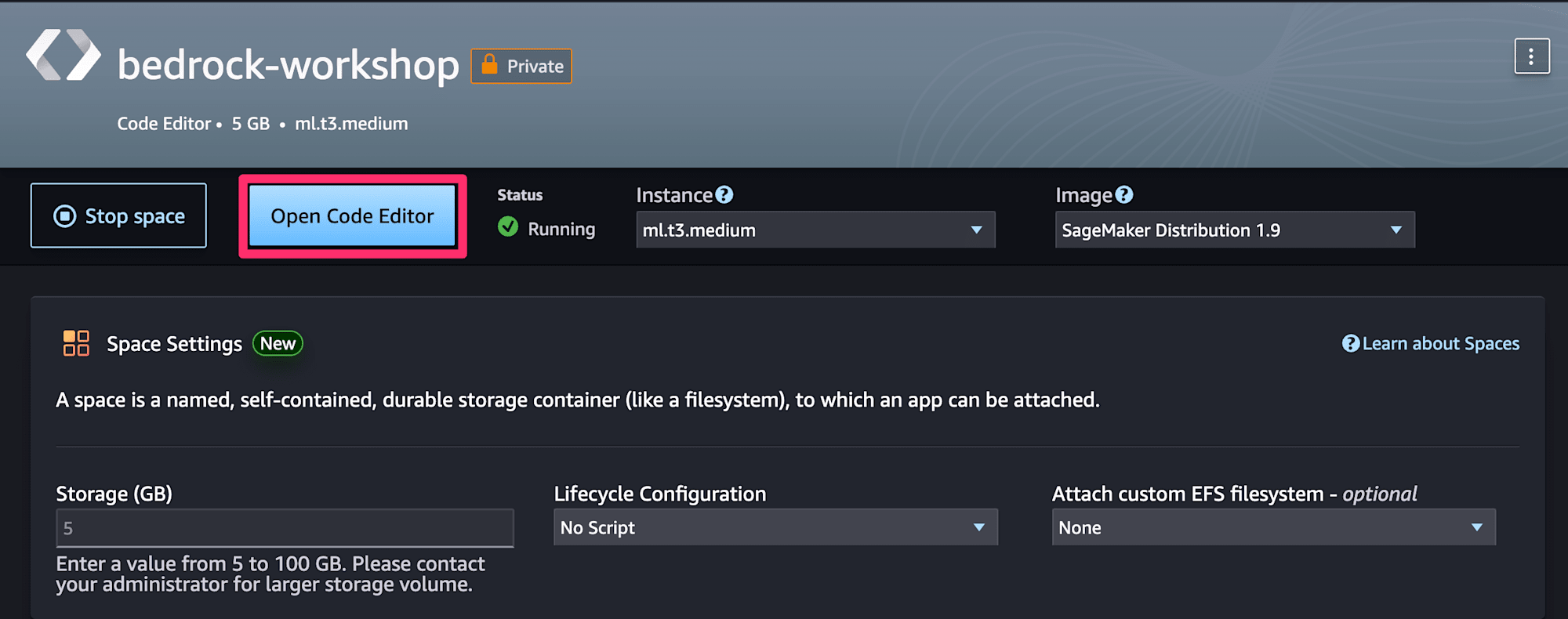Click the Storage (GB) input field
The width and height of the screenshot is (1568, 619).
(x=285, y=528)
